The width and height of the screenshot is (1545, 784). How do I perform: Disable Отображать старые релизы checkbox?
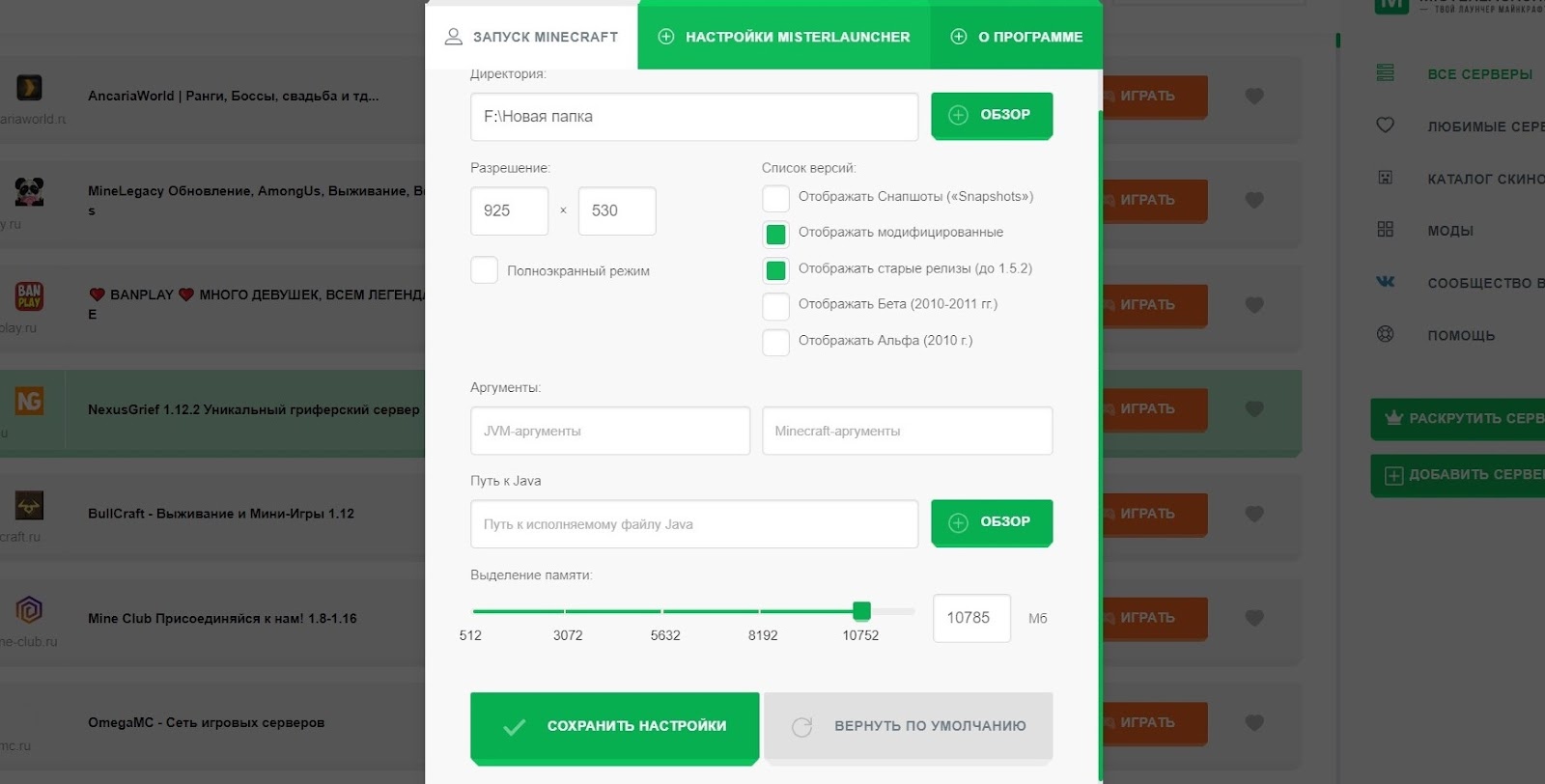tap(775, 270)
